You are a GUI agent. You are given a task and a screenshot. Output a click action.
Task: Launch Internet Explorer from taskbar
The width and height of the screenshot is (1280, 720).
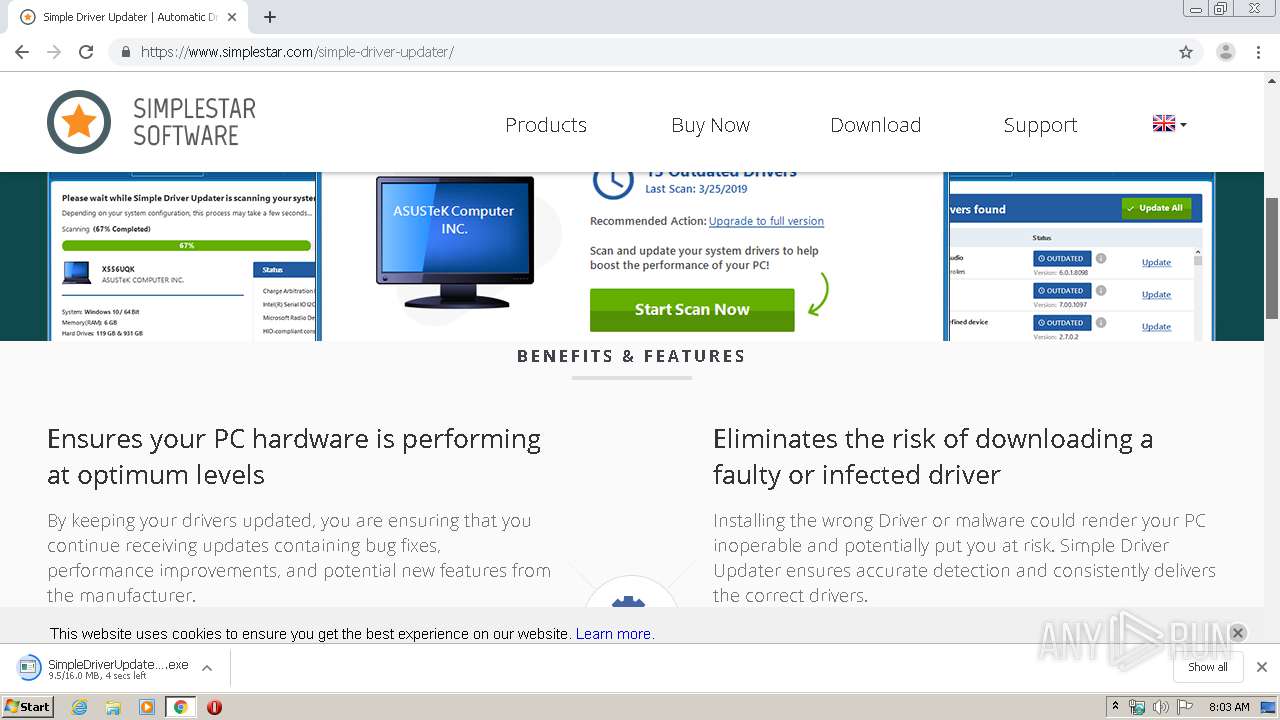80,707
